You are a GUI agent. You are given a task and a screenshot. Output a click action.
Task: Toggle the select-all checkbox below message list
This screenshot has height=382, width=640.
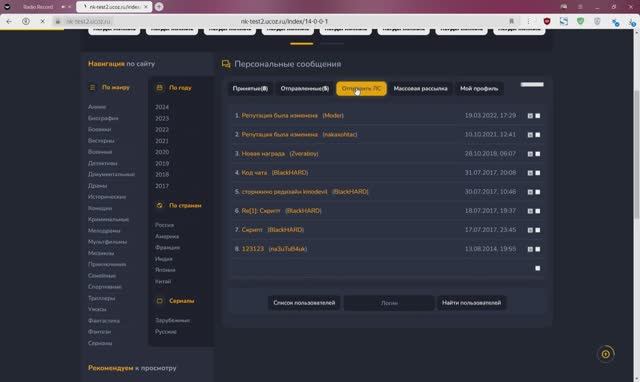coord(538,268)
